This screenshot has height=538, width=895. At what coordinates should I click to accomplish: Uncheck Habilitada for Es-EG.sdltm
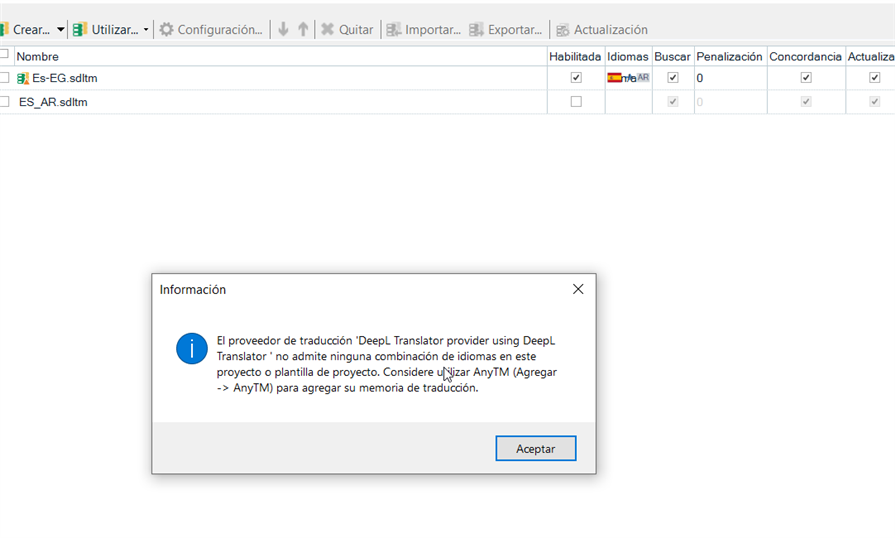576,78
